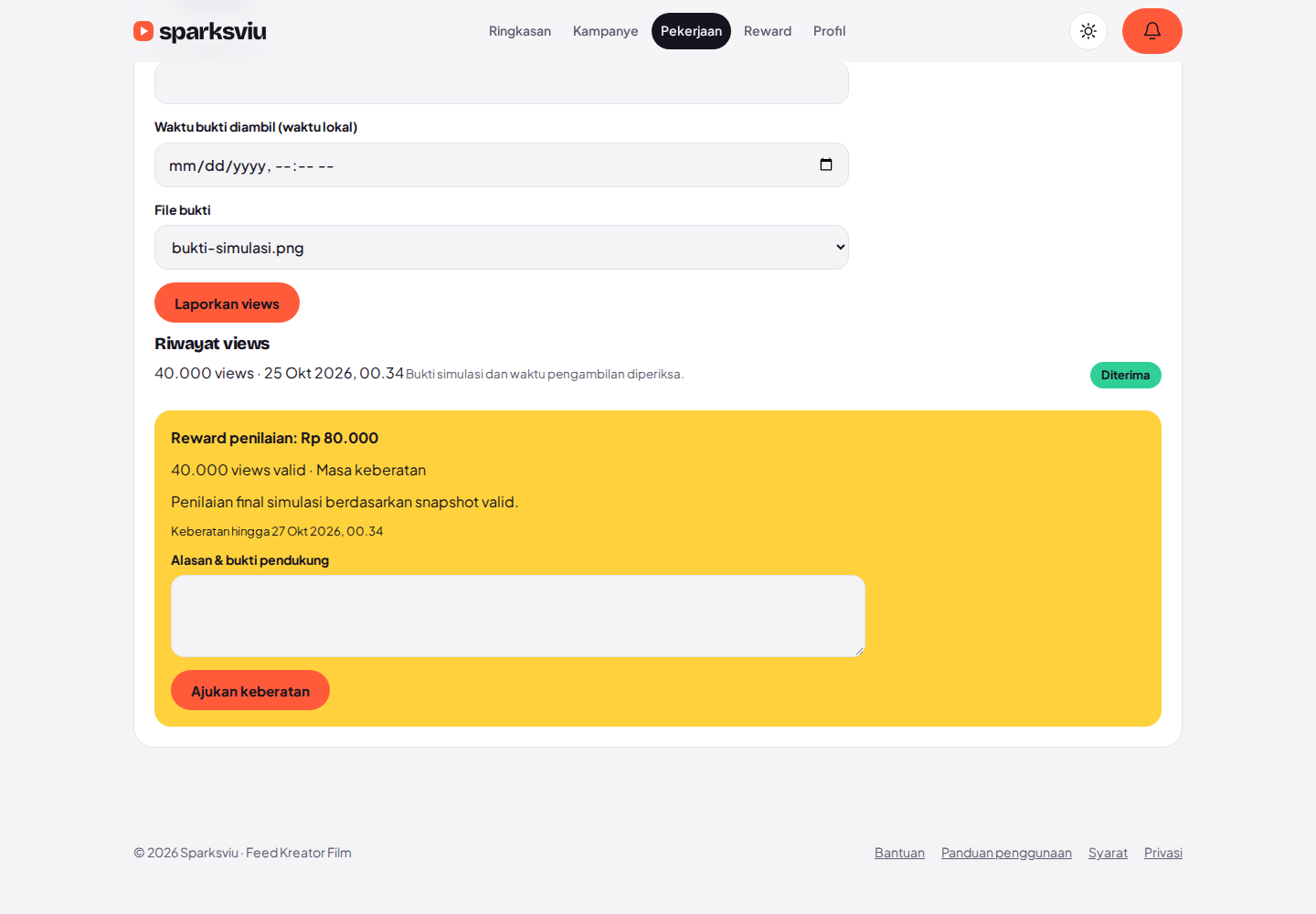Click the sparksviu brand name

213,31
